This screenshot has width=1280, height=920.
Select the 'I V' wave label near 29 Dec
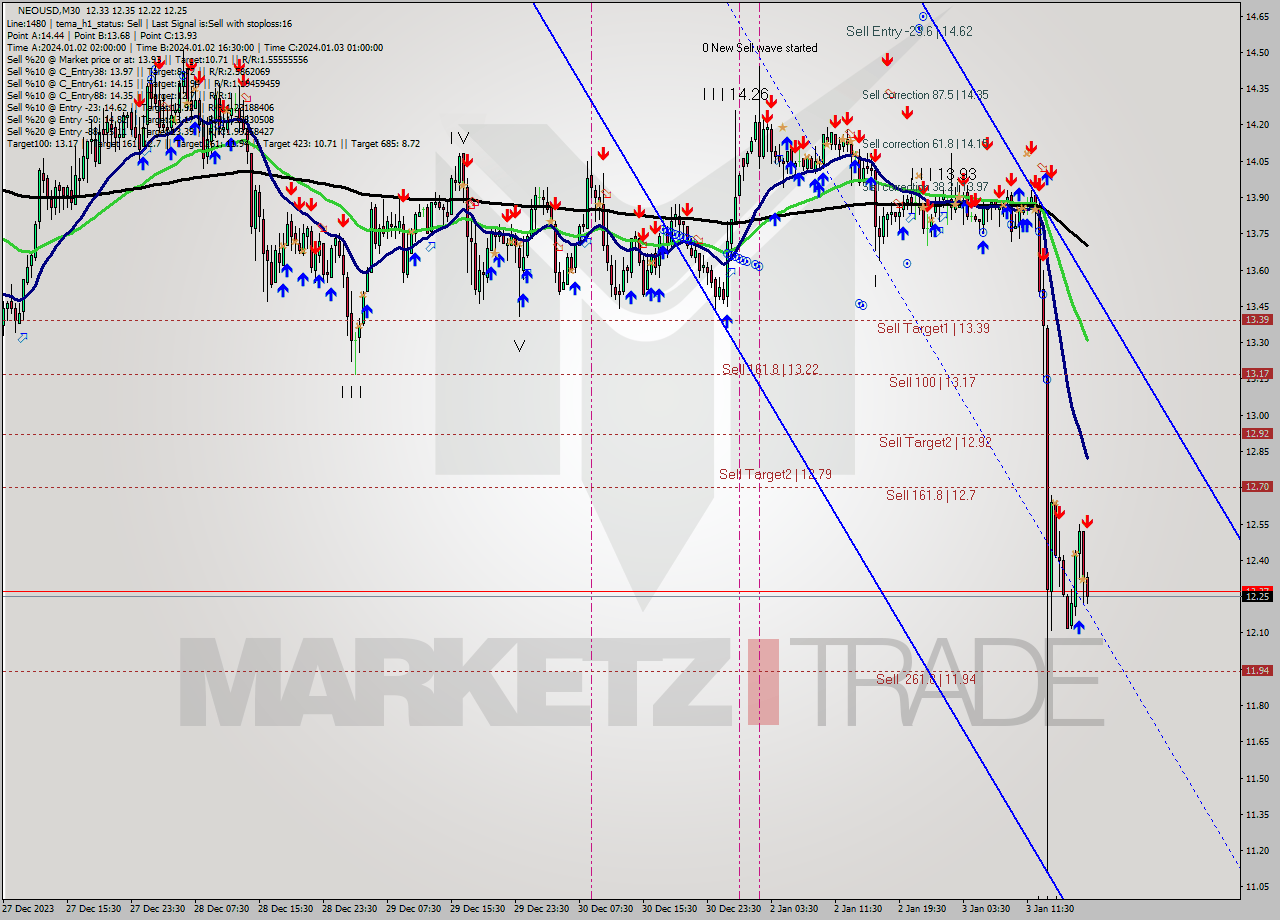[459, 137]
